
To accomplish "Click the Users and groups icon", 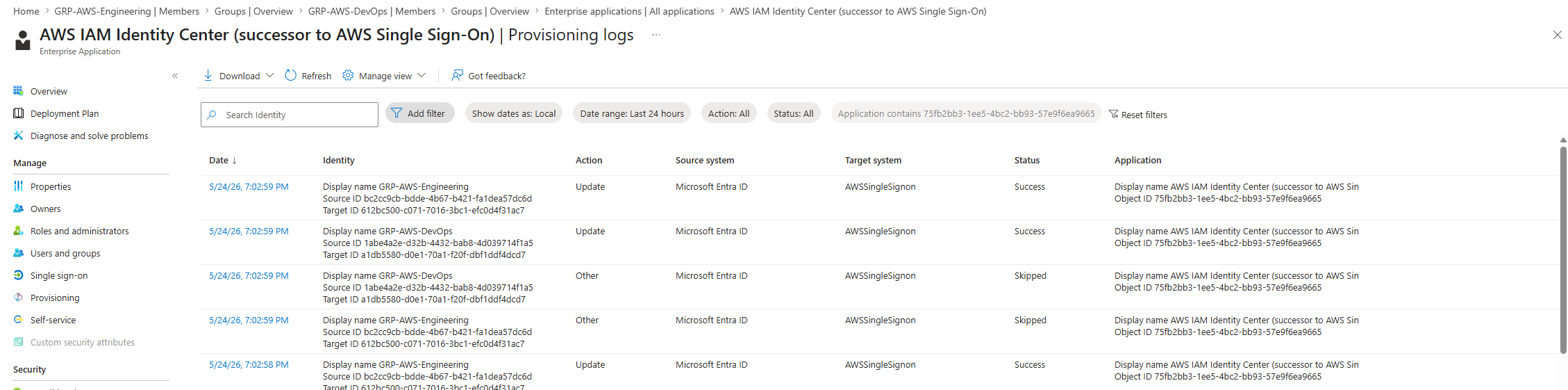I will pyautogui.click(x=19, y=253).
